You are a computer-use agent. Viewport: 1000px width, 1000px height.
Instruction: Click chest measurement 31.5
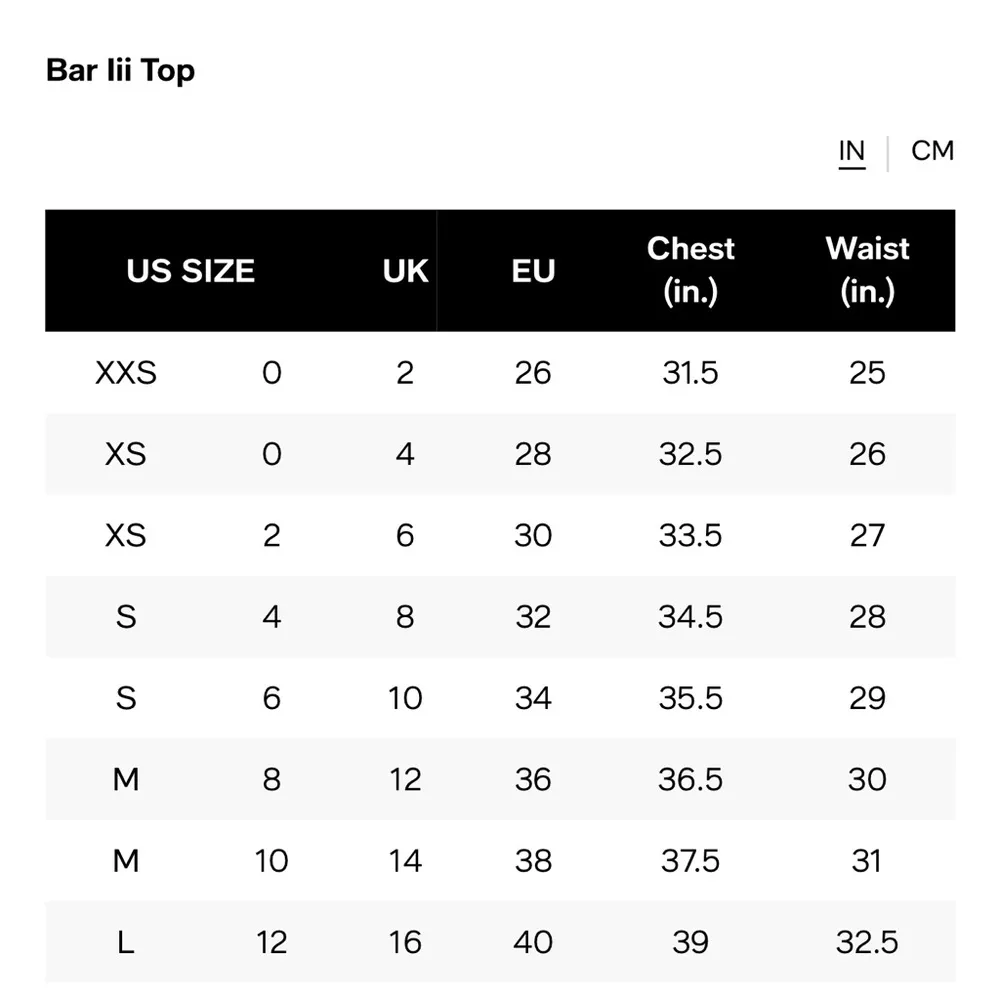pyautogui.click(x=690, y=373)
